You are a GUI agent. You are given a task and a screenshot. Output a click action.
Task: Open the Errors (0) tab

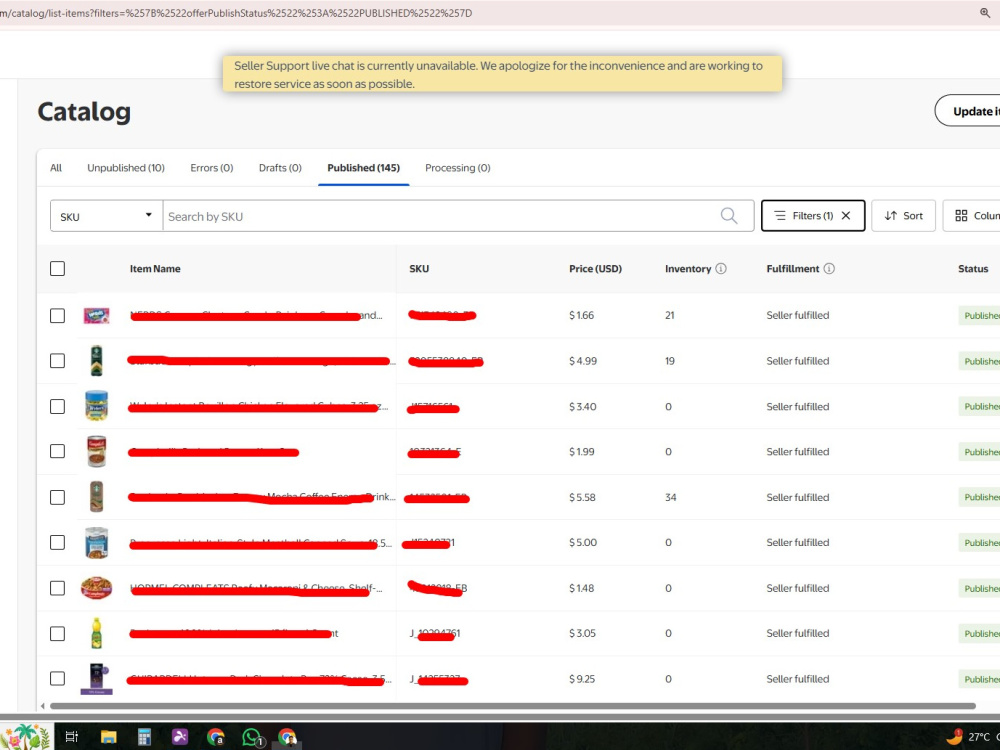(212, 168)
